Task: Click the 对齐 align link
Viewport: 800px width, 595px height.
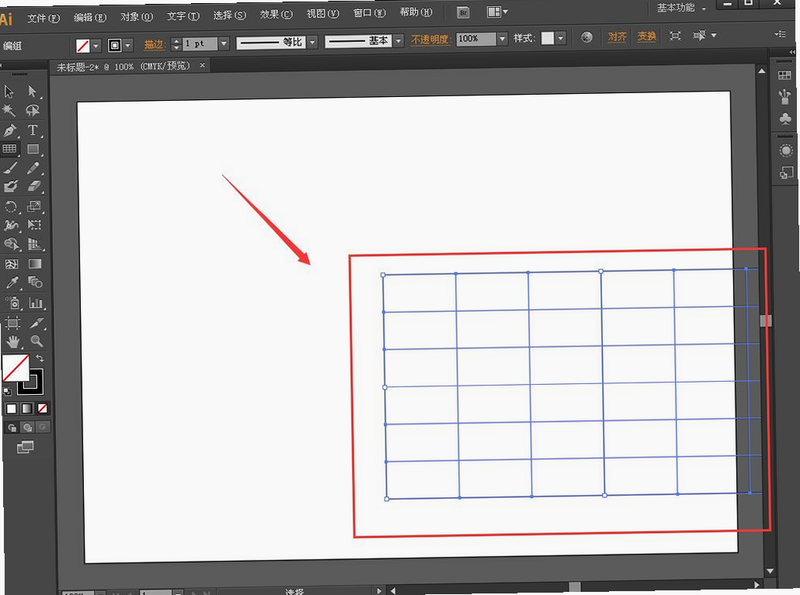Action: point(617,37)
